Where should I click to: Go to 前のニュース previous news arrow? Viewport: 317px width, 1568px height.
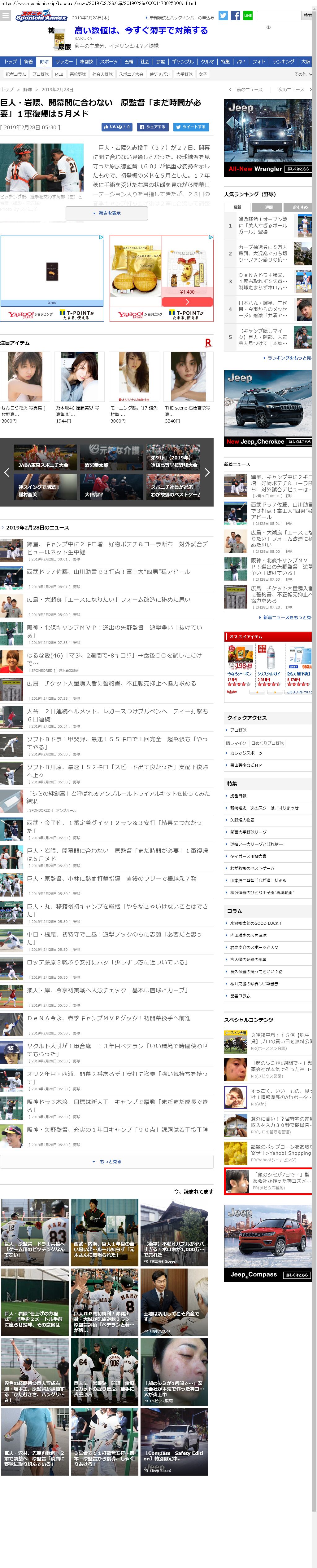click(x=245, y=90)
